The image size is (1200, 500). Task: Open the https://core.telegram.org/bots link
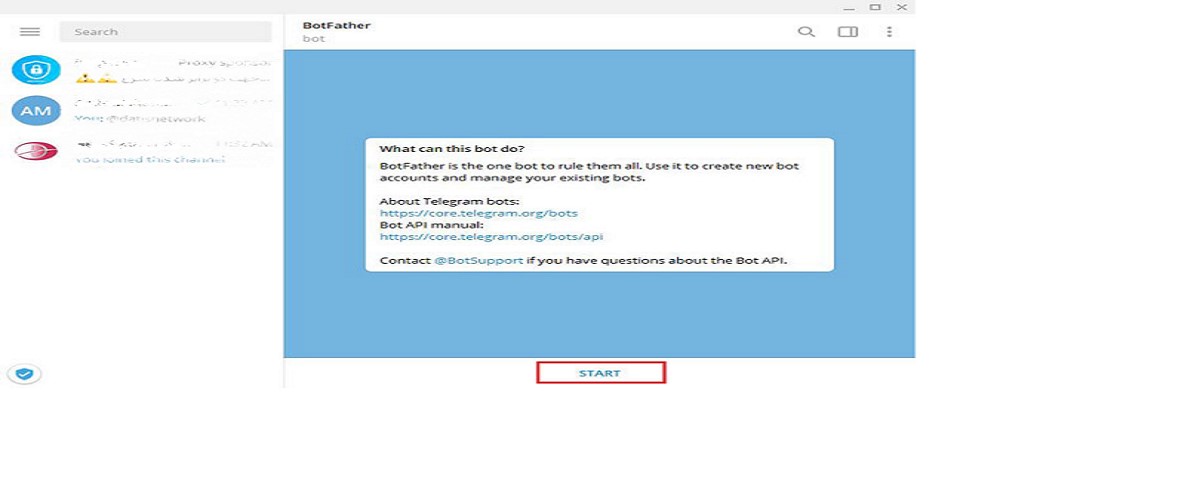pos(478,213)
